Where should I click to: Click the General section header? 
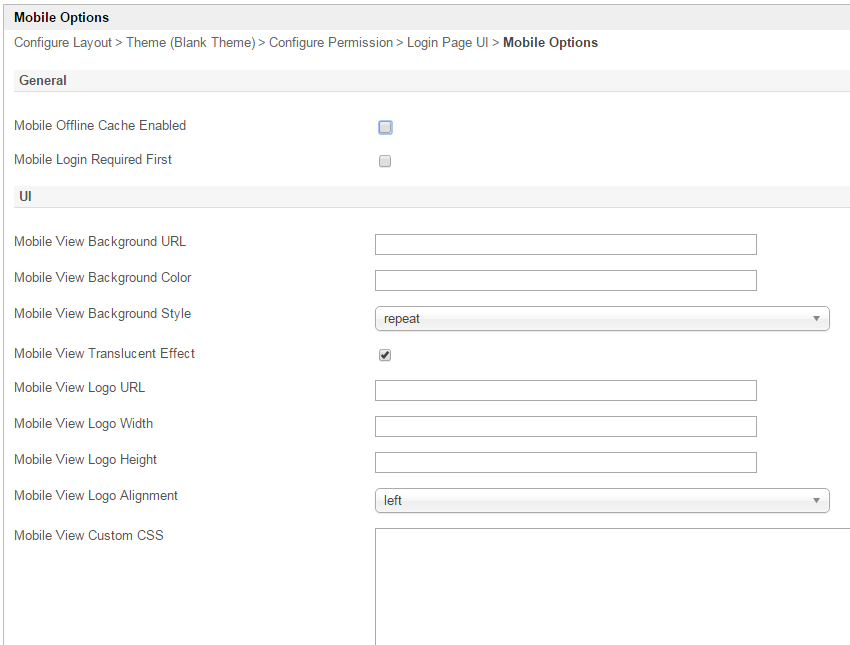pos(43,81)
